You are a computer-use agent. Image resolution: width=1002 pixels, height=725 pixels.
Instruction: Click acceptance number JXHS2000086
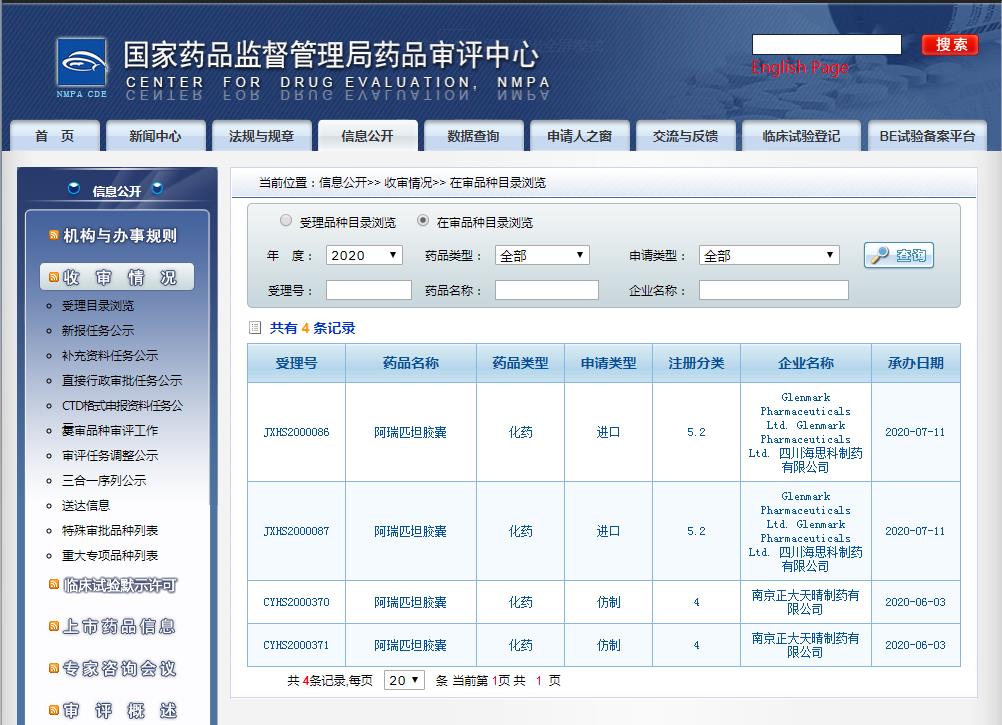pos(297,432)
